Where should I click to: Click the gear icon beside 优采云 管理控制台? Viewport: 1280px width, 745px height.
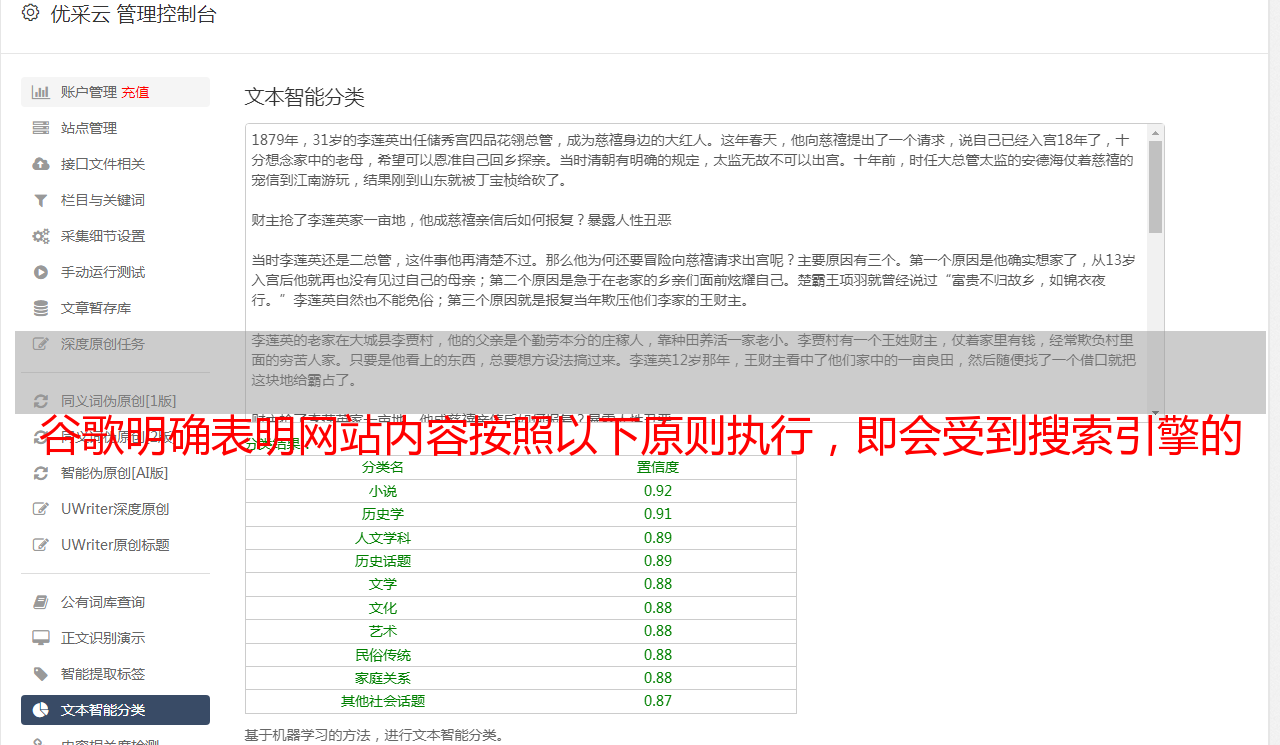coord(30,13)
